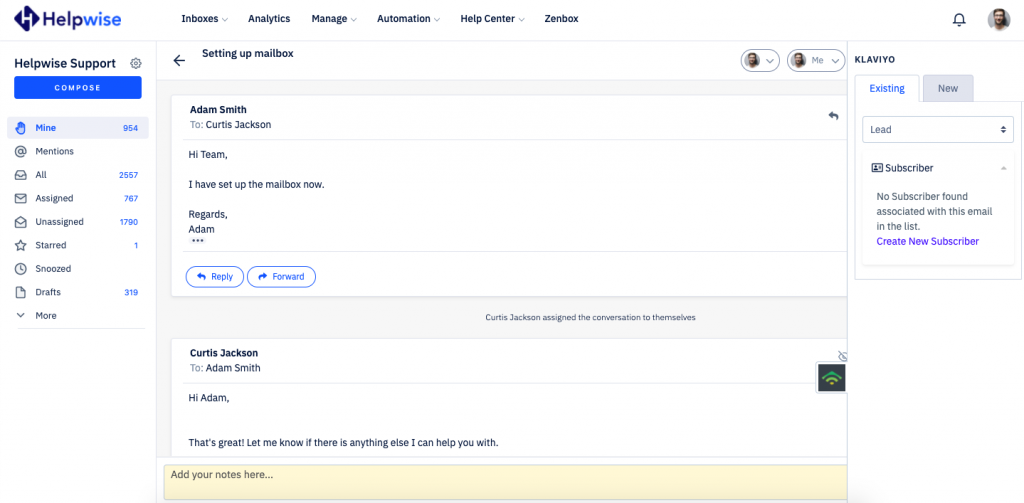Click the green wifi widget icon
1024x503 pixels.
(x=831, y=377)
